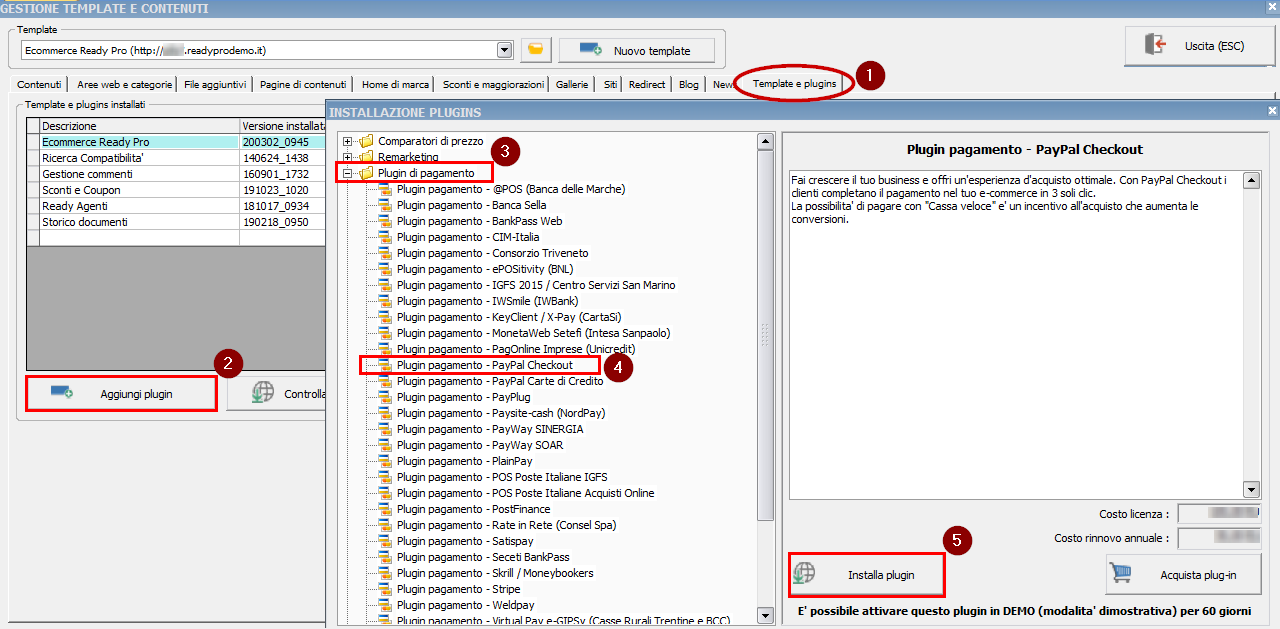This screenshot has width=1280, height=629.
Task: Click the PayWay SINERGIA plugin icon
Action: [385, 429]
